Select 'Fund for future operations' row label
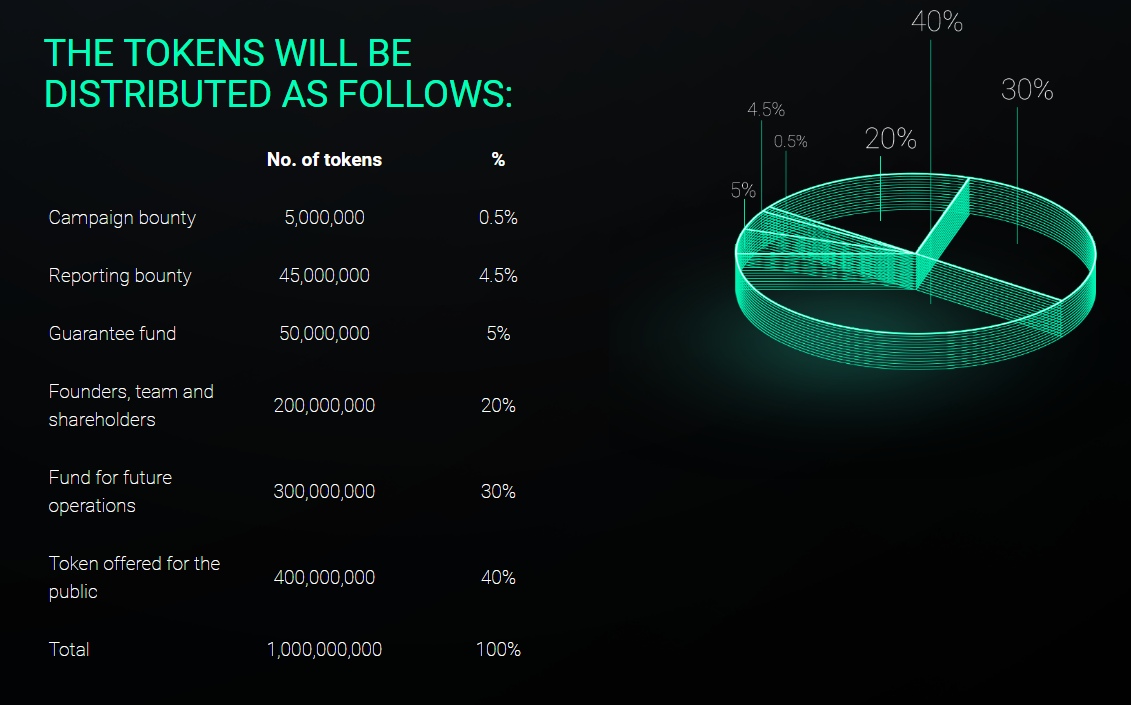The image size is (1131, 705). 110,491
